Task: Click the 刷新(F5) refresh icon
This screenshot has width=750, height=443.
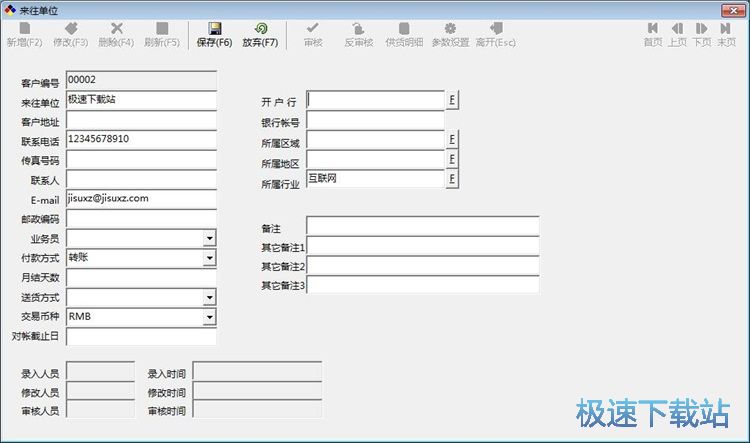Action: coord(162,29)
